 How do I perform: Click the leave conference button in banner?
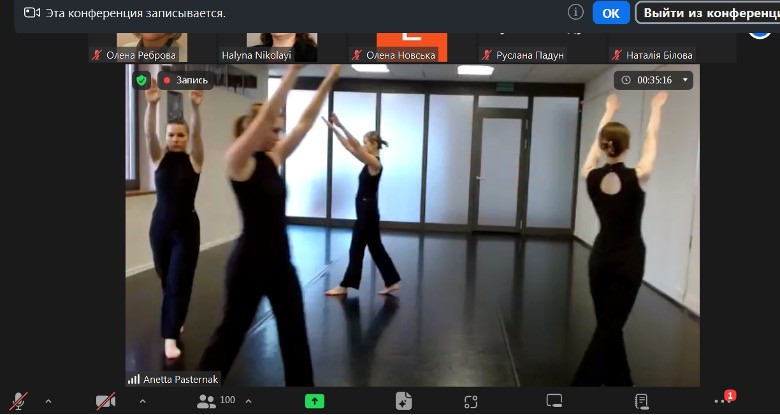click(x=708, y=13)
